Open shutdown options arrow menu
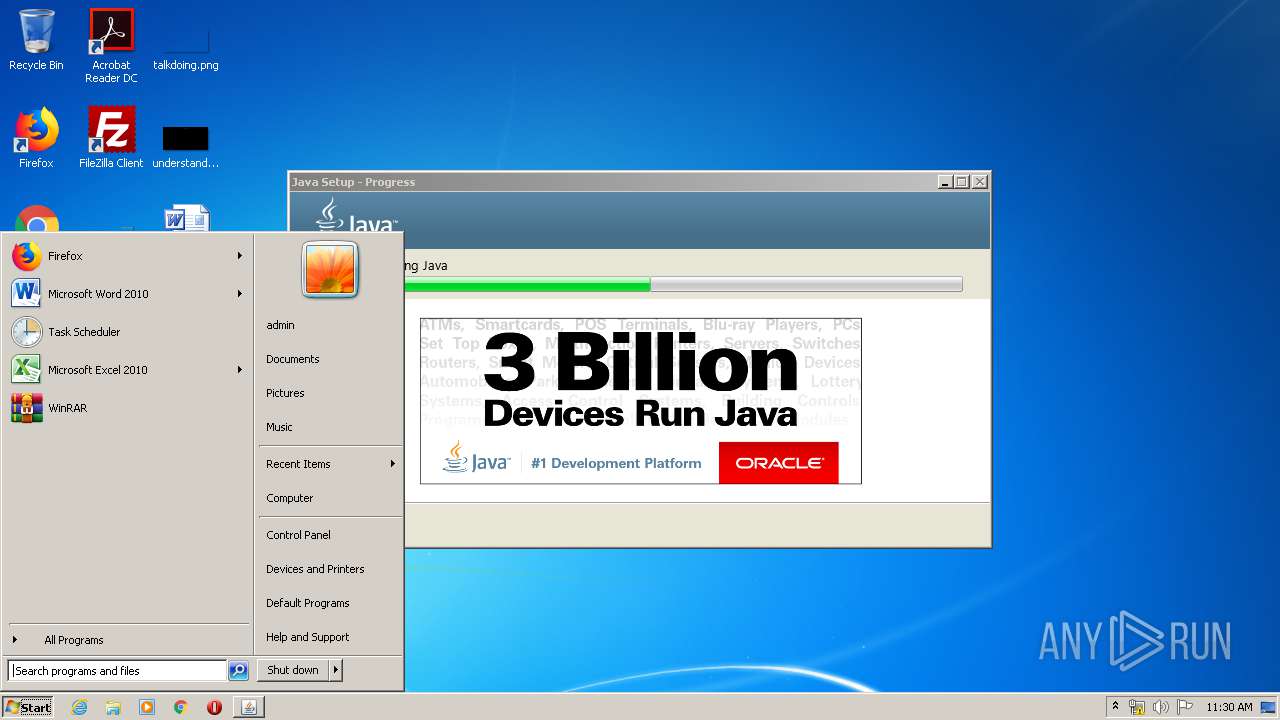The image size is (1280, 720). click(336, 670)
